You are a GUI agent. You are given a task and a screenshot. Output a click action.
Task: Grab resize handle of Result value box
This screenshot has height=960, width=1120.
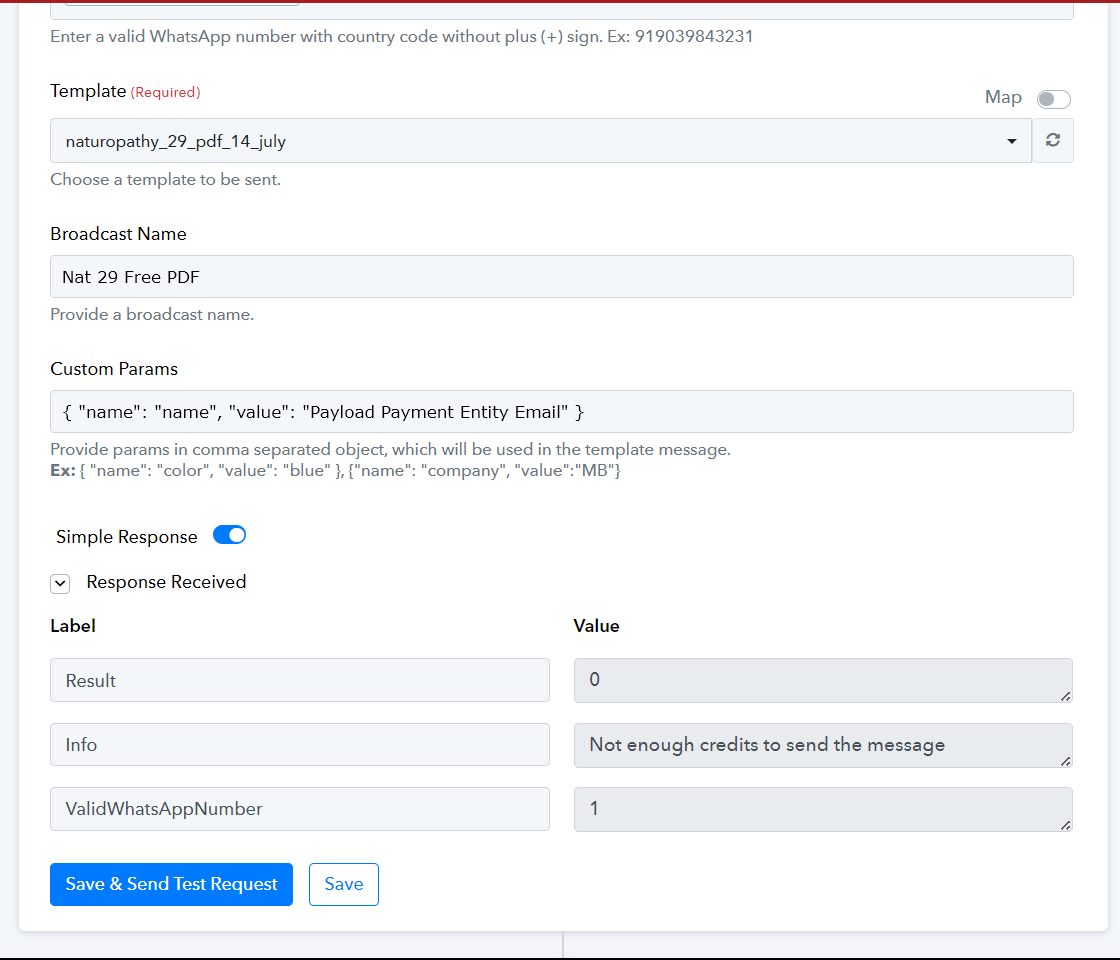pyautogui.click(x=1065, y=696)
